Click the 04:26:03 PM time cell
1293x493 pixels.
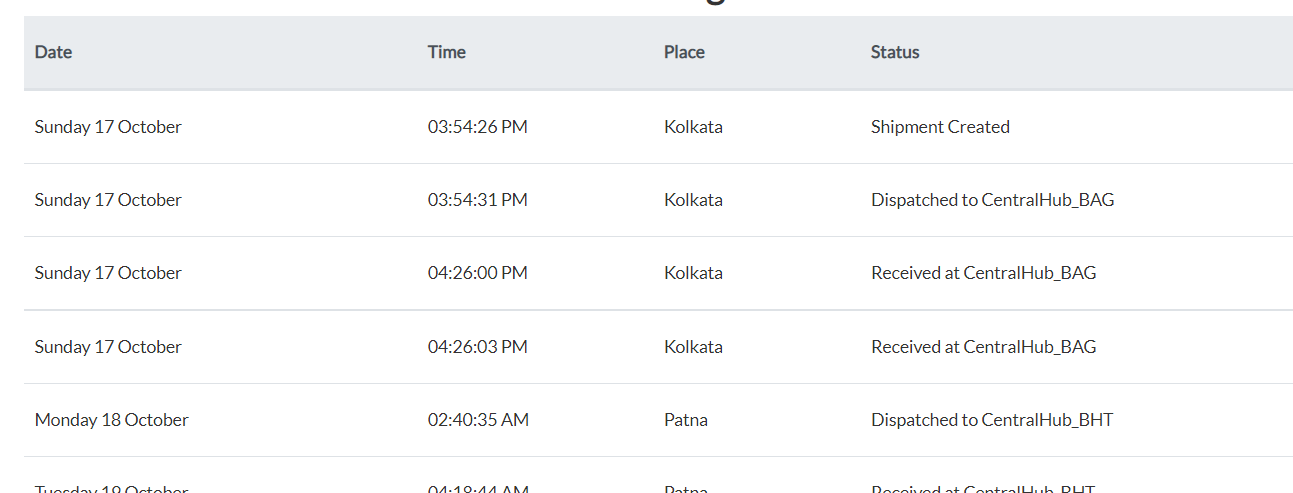478,347
